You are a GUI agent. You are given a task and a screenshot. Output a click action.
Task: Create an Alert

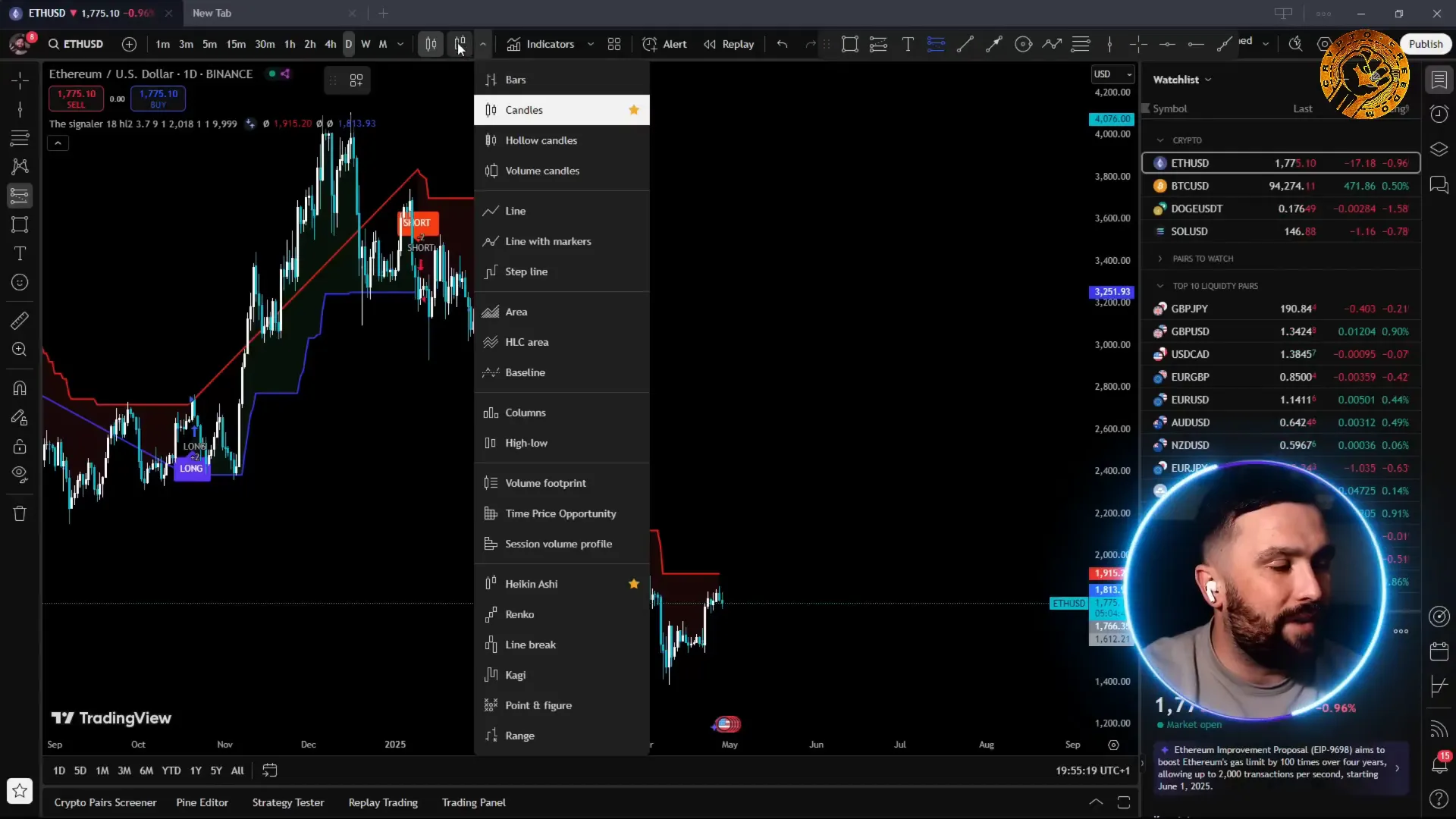(664, 44)
